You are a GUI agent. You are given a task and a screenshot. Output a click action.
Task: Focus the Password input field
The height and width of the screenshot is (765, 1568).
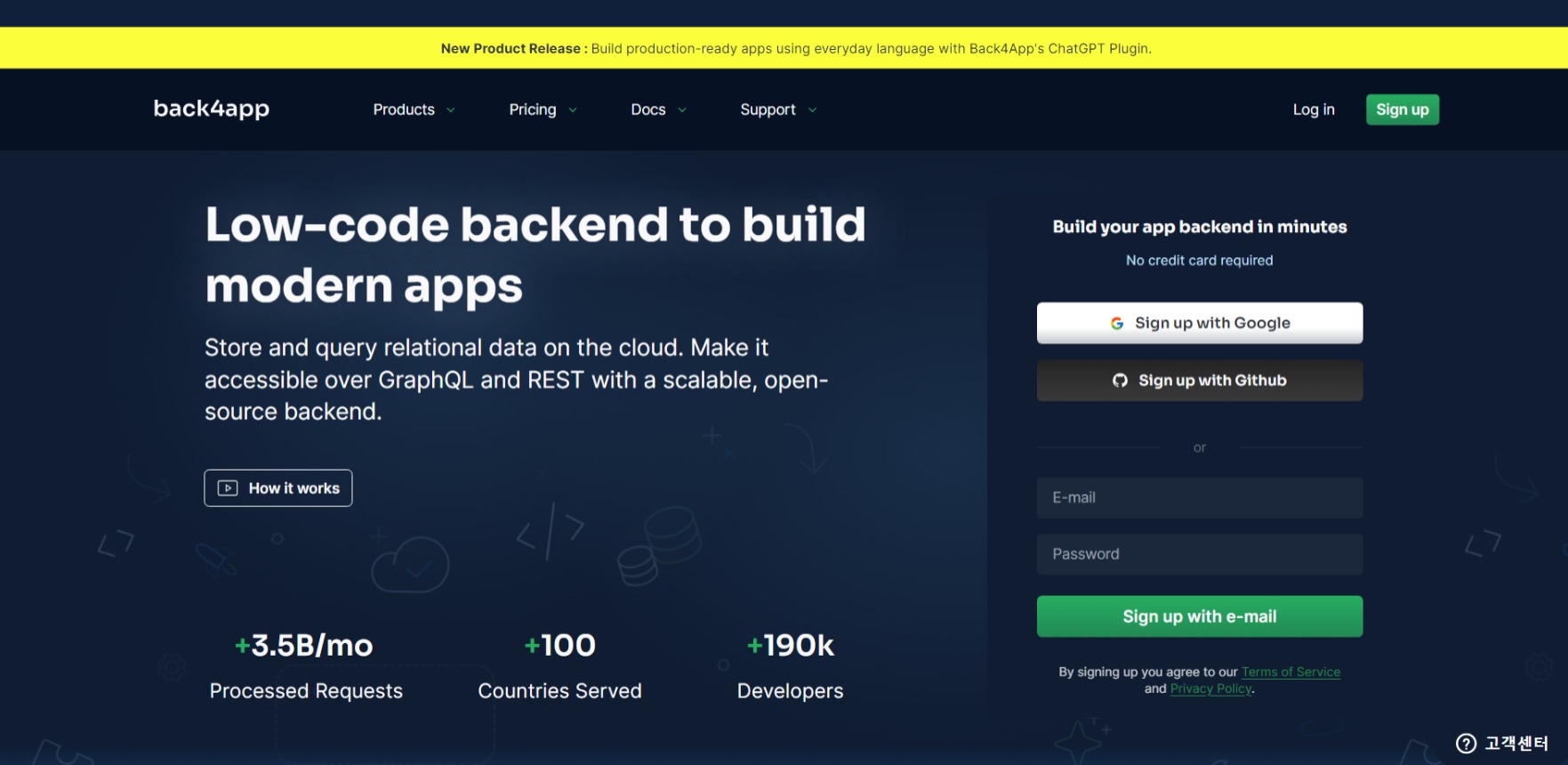[x=1200, y=554]
